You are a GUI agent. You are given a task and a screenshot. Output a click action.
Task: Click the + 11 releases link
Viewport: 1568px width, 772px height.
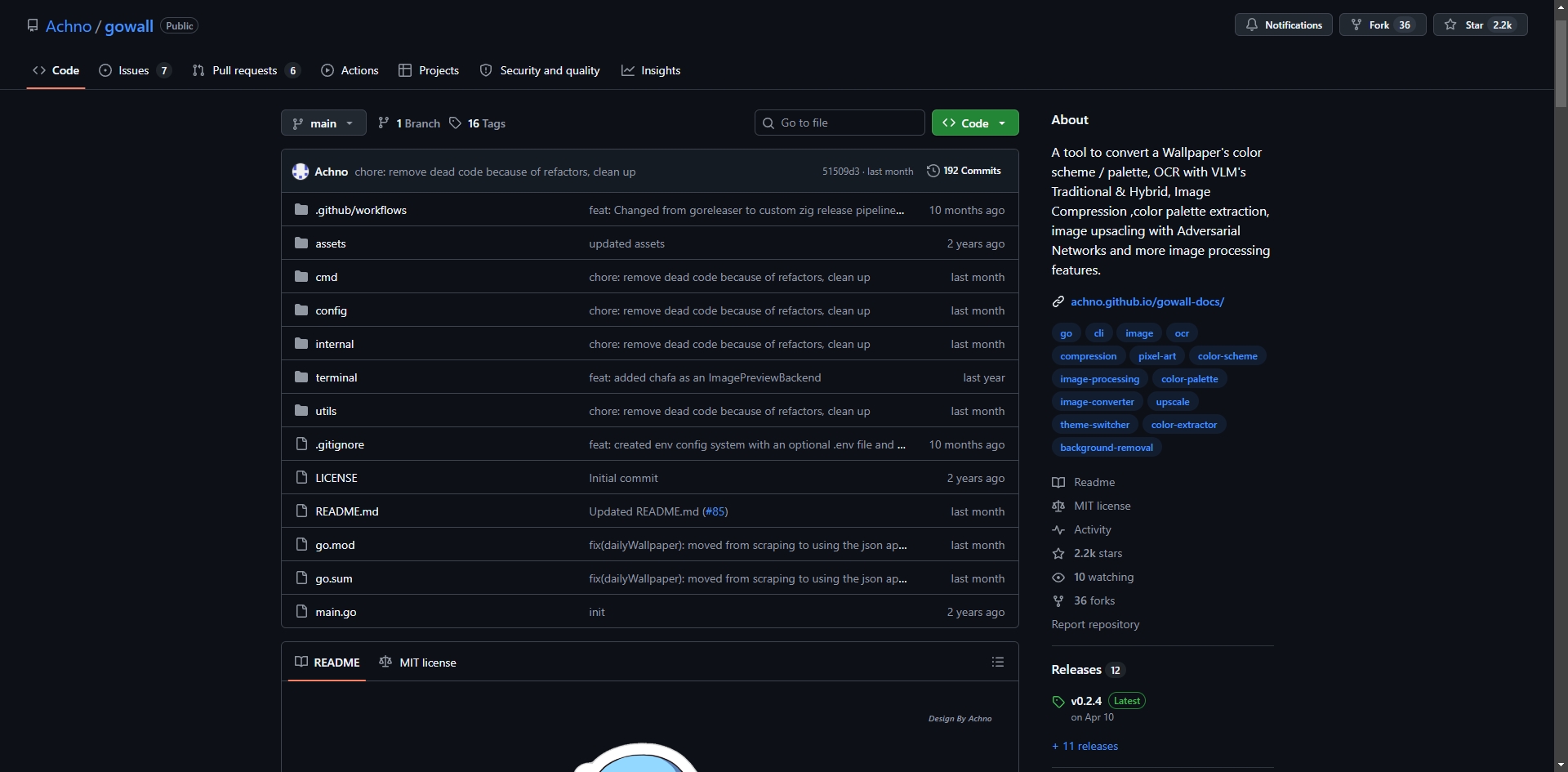(x=1085, y=746)
